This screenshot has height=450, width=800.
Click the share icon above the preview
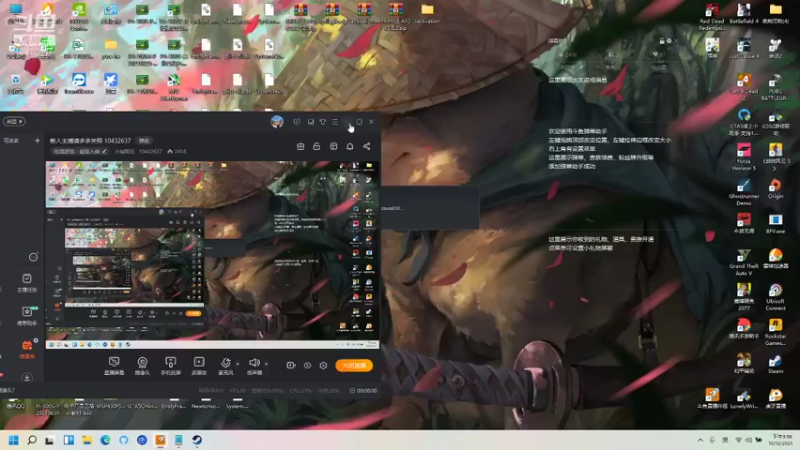coord(366,146)
